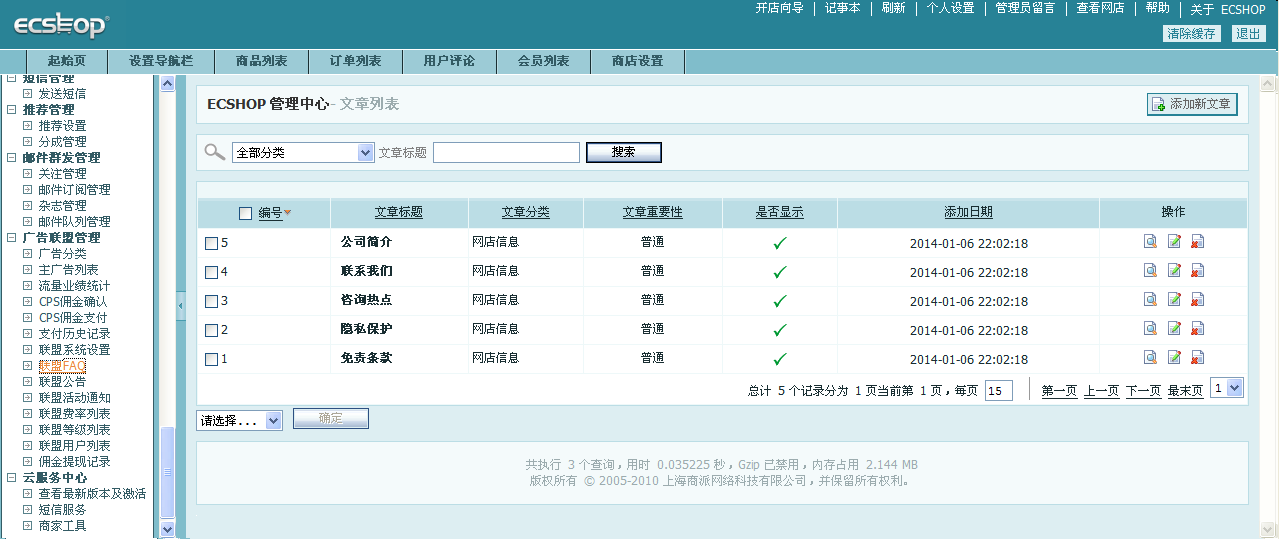Click the 清除缓存 link in header
This screenshot has height=539, width=1280.
1192,33
